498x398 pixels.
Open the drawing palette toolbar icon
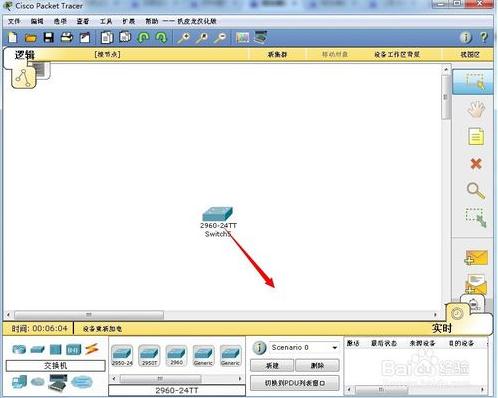coord(242,37)
